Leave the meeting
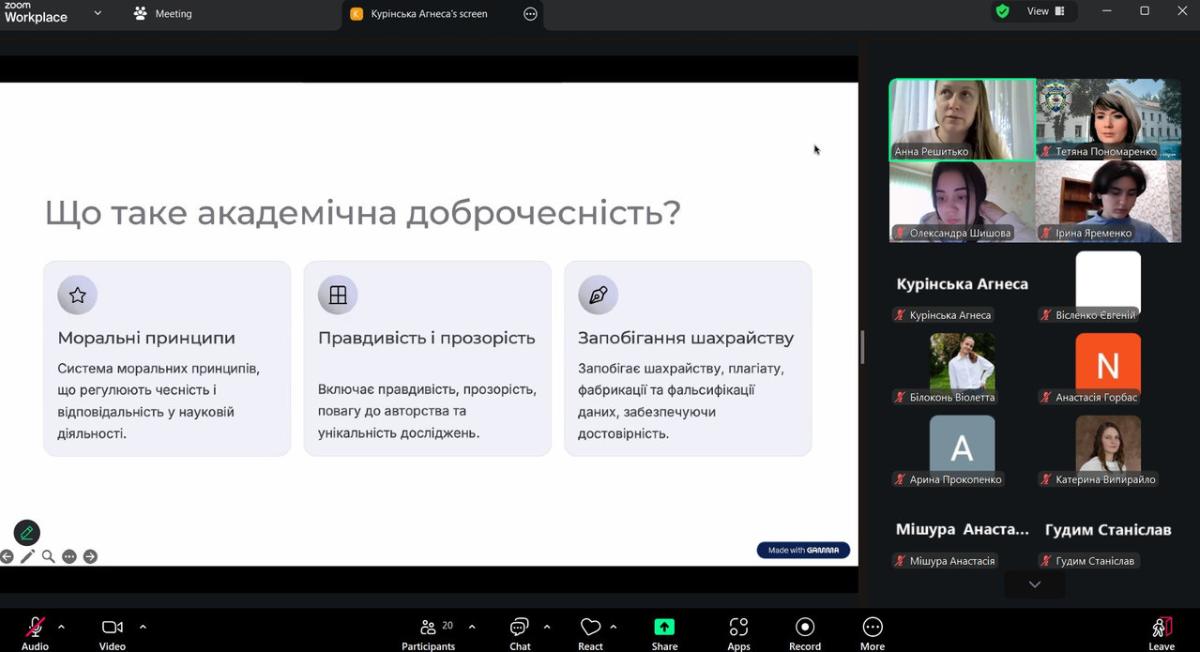The height and width of the screenshot is (652, 1200). point(1161,633)
